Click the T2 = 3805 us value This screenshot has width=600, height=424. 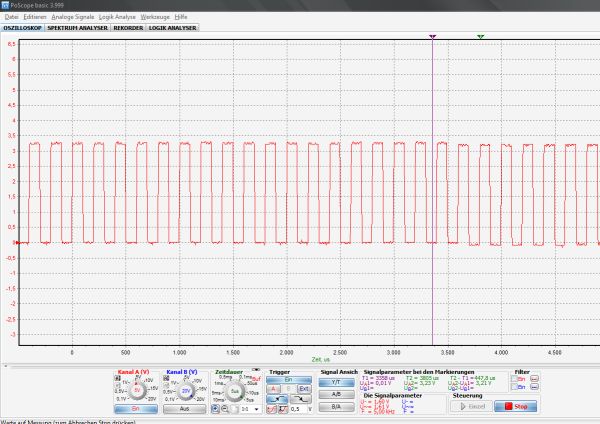pyautogui.click(x=422, y=378)
